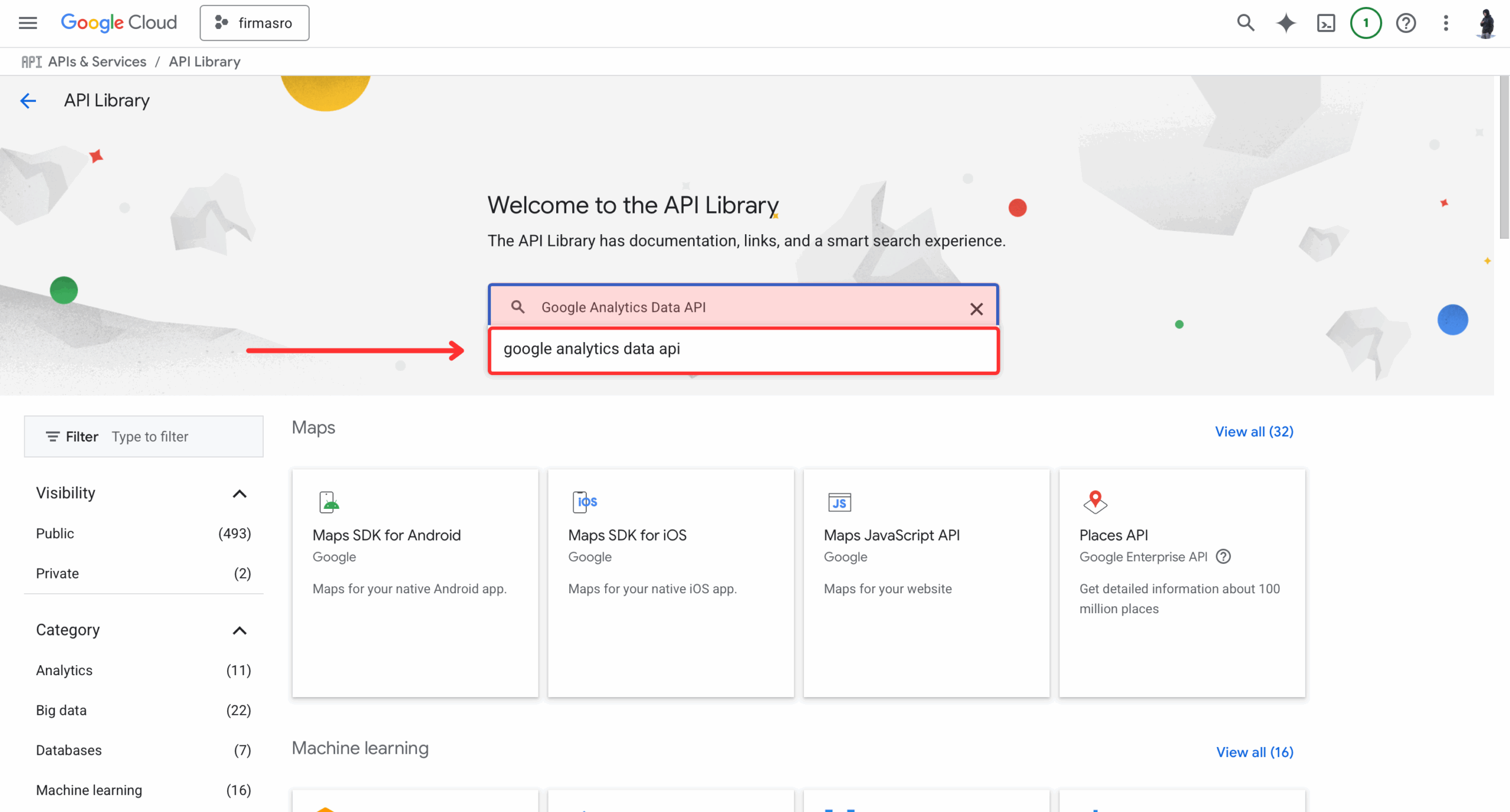Screen dimensions: 1510x812
Task: Click the Google Enterprise API help icon
Action: (x=1223, y=557)
